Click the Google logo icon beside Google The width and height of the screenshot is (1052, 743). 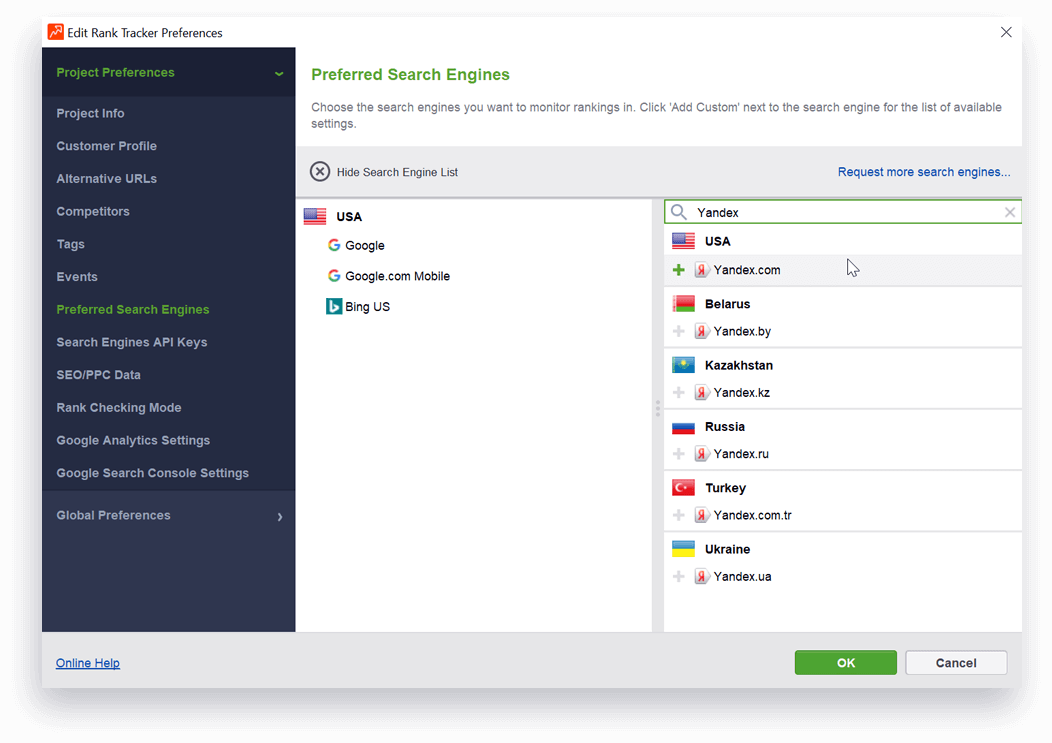pos(333,245)
